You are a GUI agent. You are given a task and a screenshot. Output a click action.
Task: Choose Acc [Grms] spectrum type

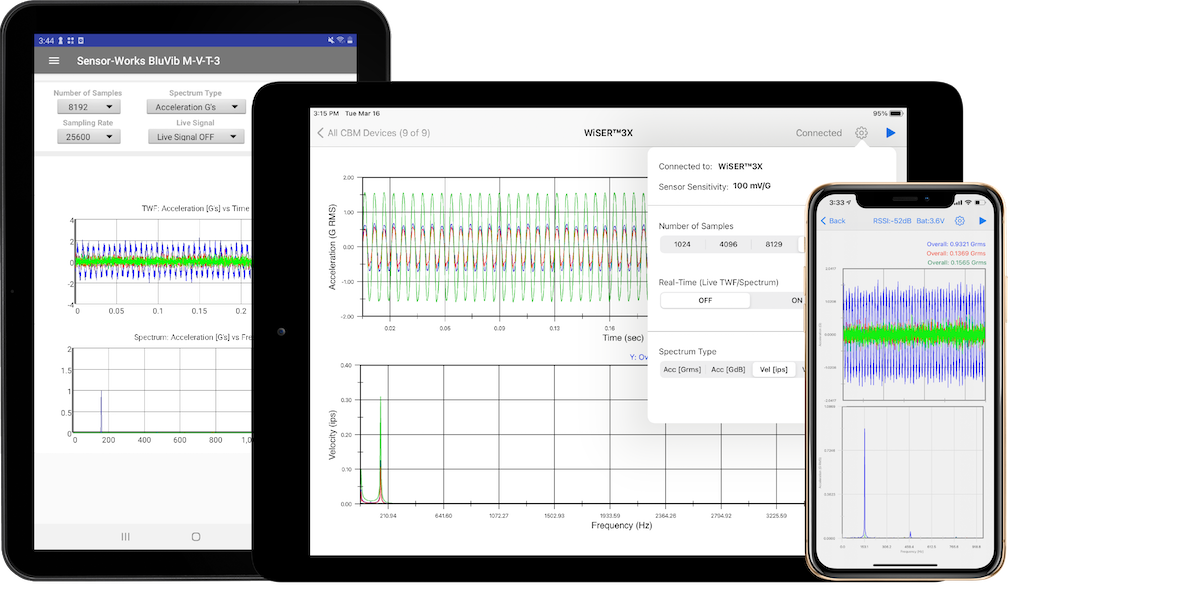point(683,370)
